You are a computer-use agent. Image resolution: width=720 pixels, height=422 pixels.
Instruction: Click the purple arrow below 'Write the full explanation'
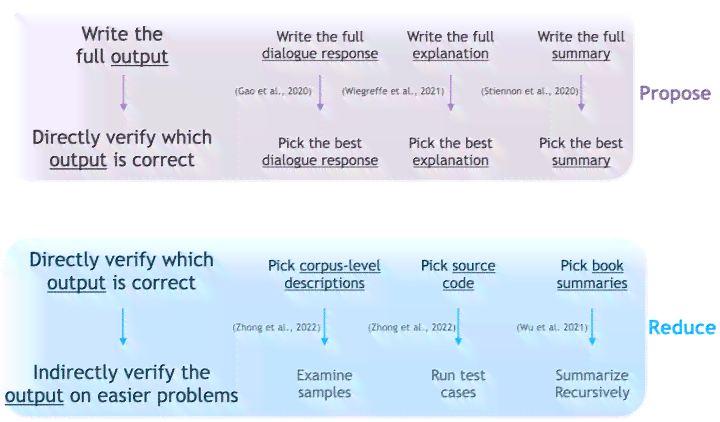450,93
